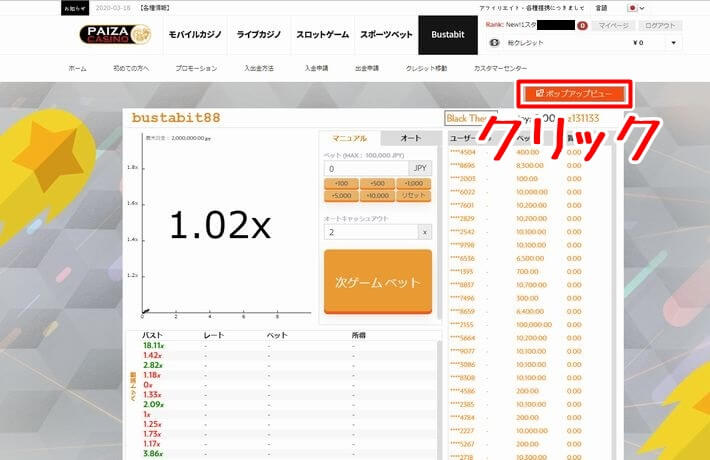Select the Bustabit tab in navigation
The height and width of the screenshot is (460, 710).
click(447, 35)
